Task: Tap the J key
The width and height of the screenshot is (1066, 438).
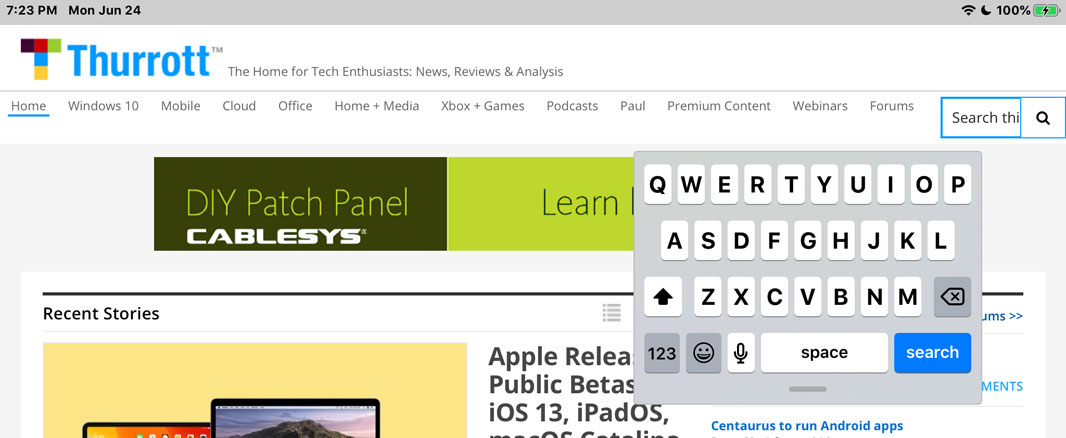Action: coord(874,240)
